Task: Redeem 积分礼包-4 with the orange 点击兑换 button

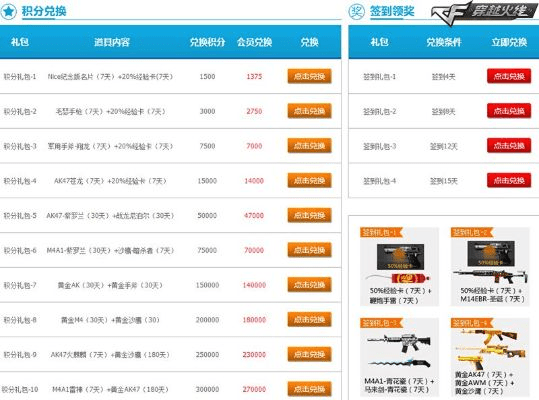Action: coord(309,181)
